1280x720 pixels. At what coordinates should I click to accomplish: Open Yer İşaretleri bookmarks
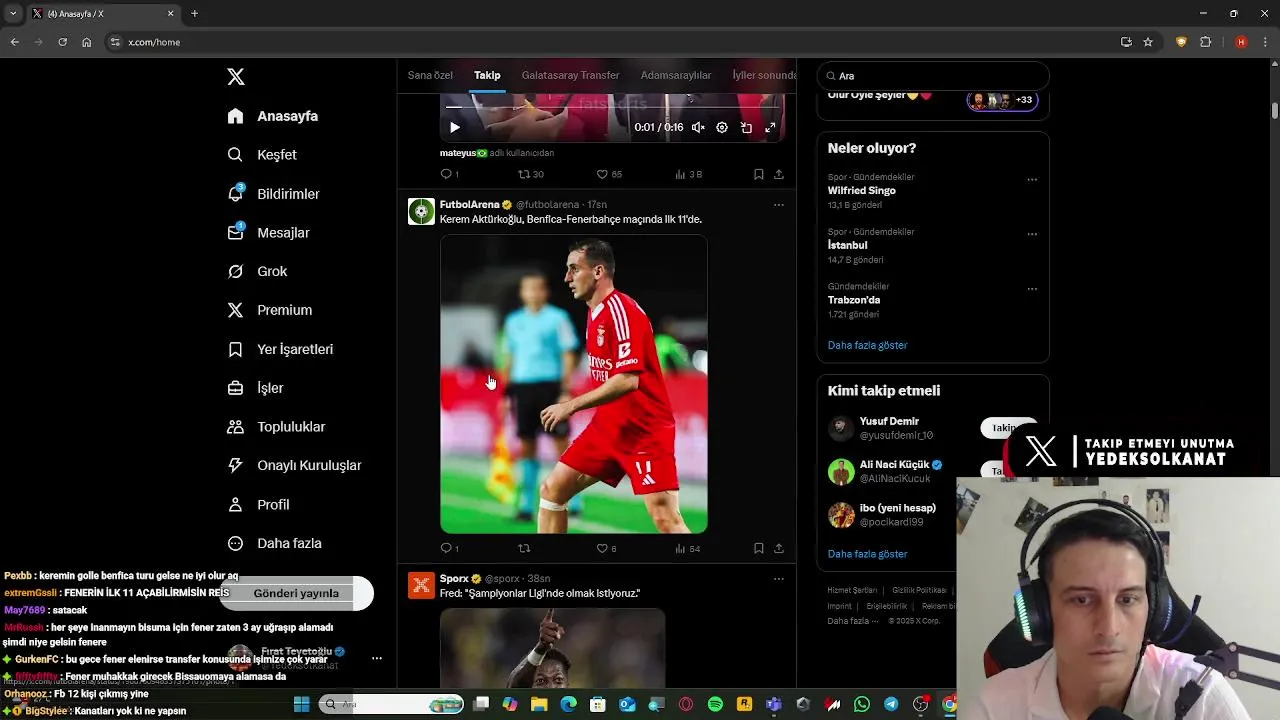[x=280, y=349]
